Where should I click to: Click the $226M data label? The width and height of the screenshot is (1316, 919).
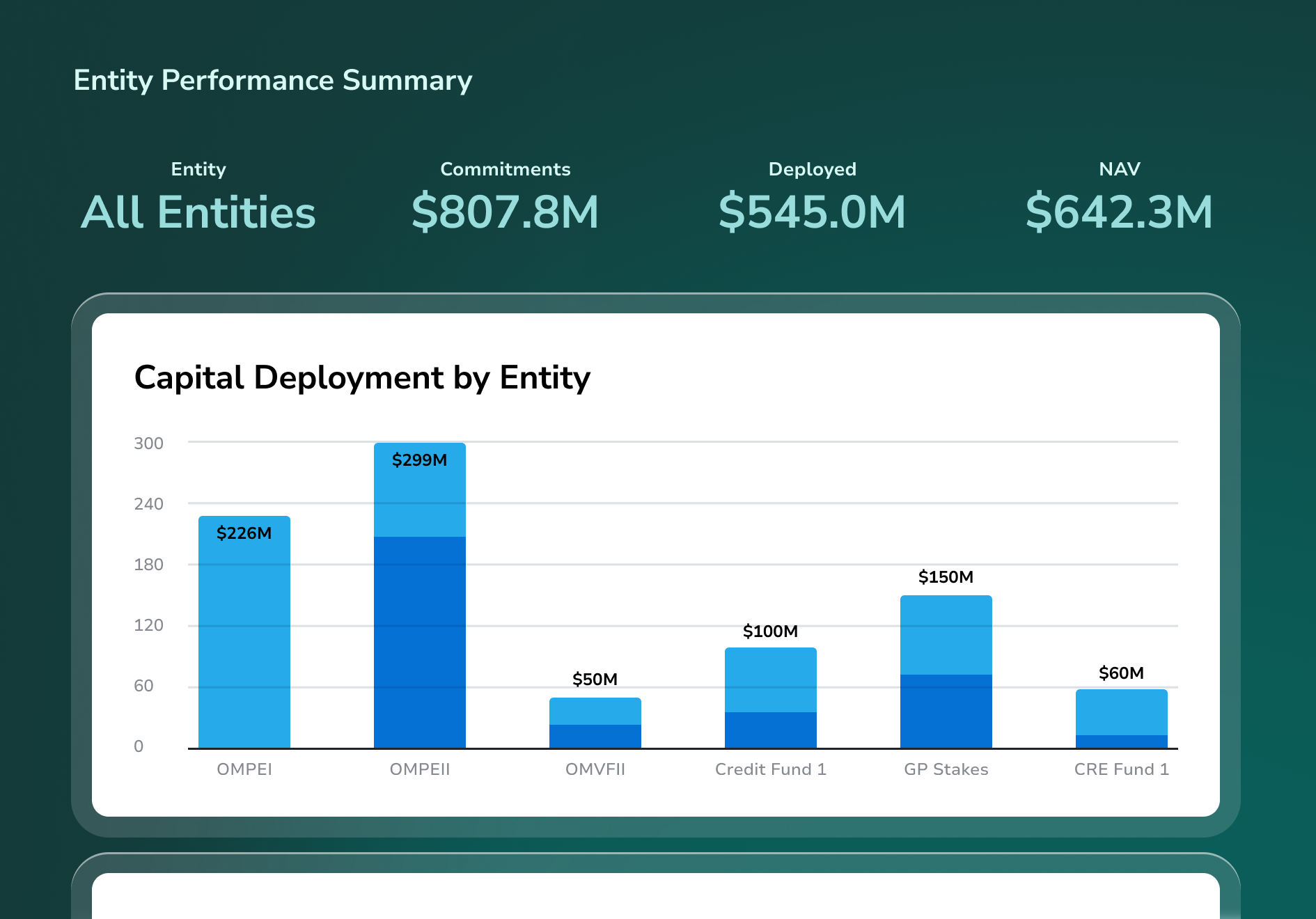click(x=244, y=533)
